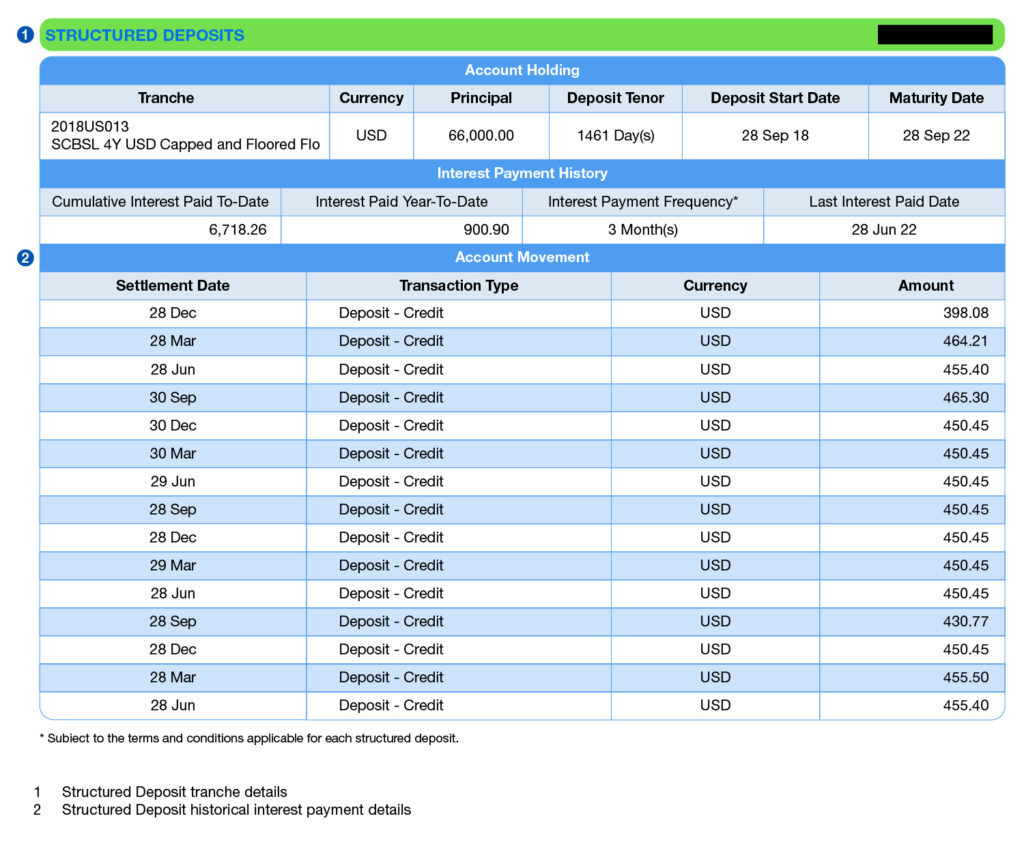The width and height of the screenshot is (1024, 853).
Task: Click the circled number 1 marker icon
Action: click(x=26, y=35)
